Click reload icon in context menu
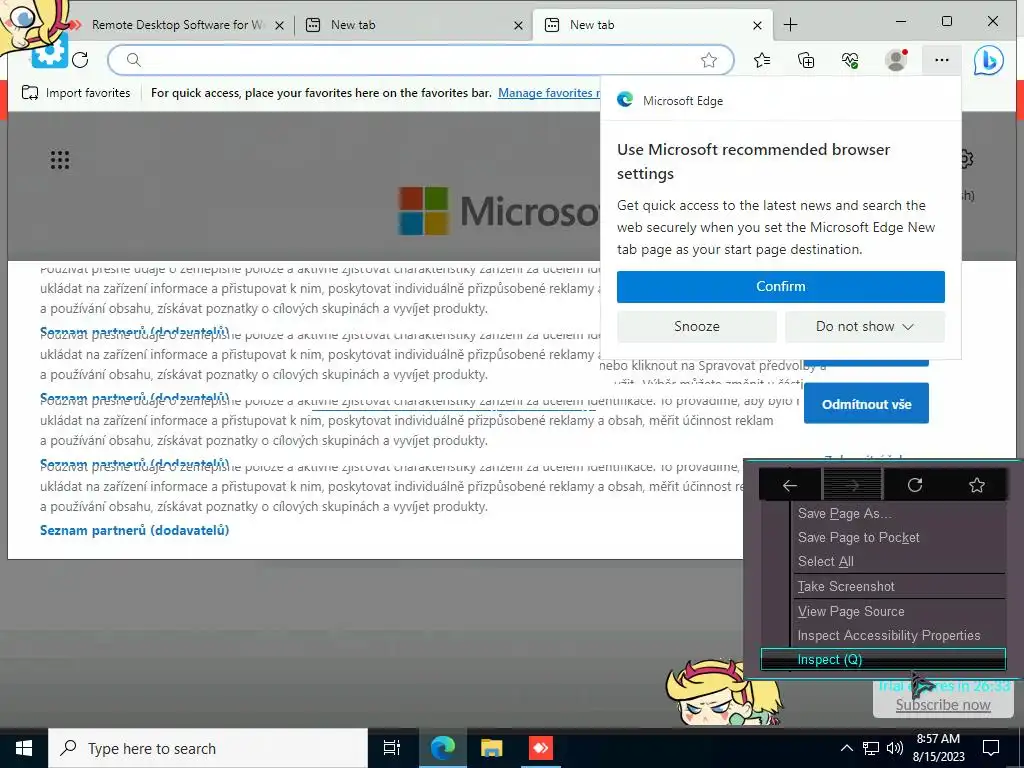 click(x=915, y=485)
